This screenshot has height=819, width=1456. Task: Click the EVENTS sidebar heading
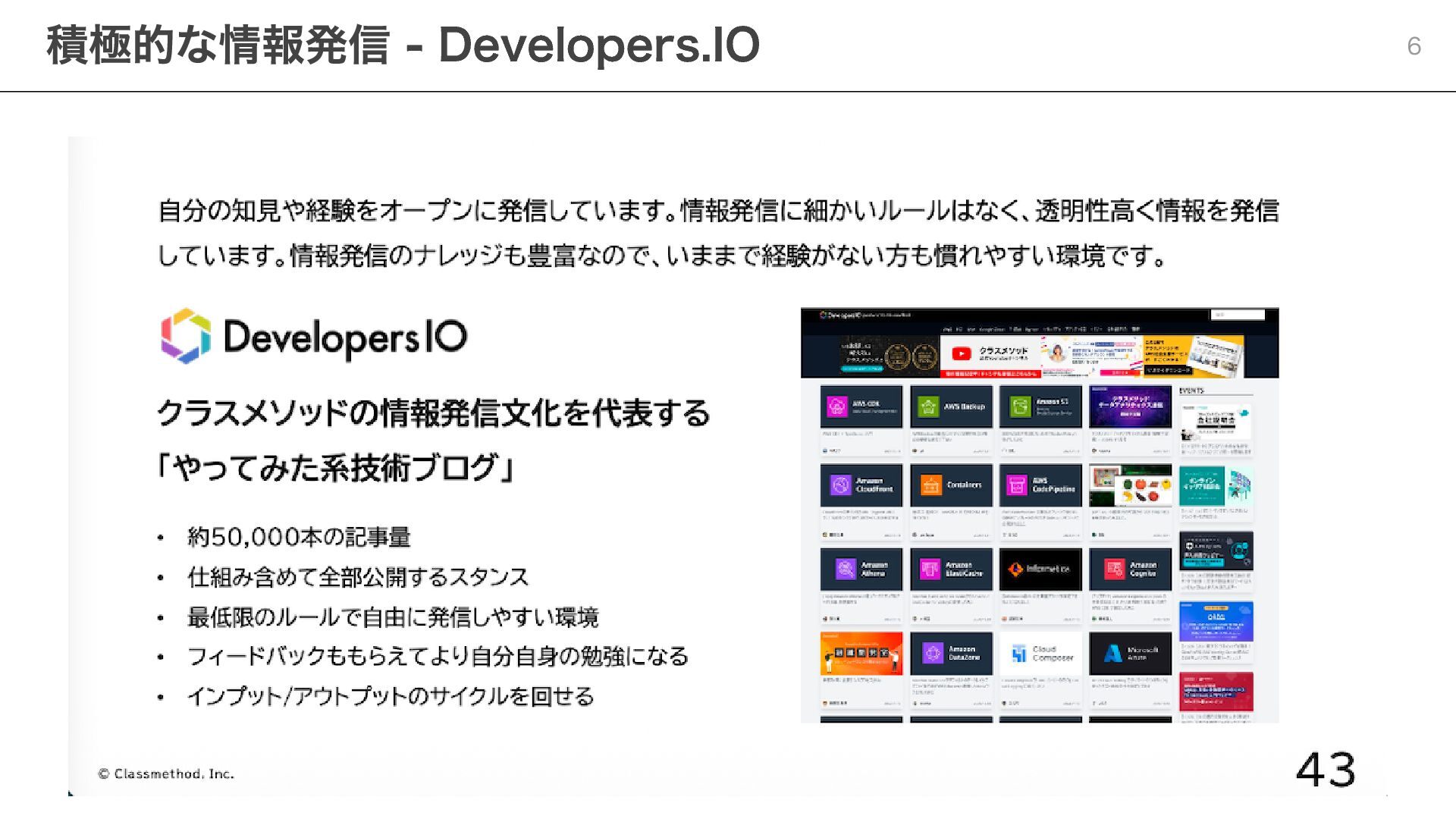(1191, 391)
